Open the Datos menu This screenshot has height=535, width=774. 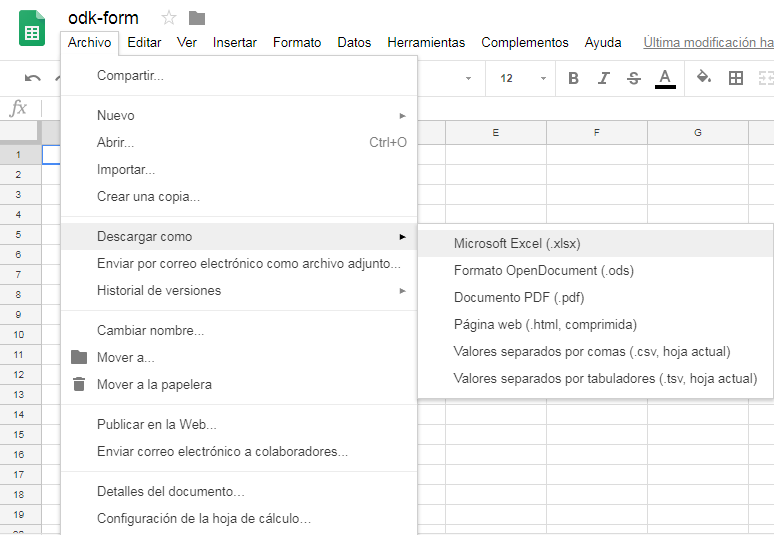click(x=354, y=42)
